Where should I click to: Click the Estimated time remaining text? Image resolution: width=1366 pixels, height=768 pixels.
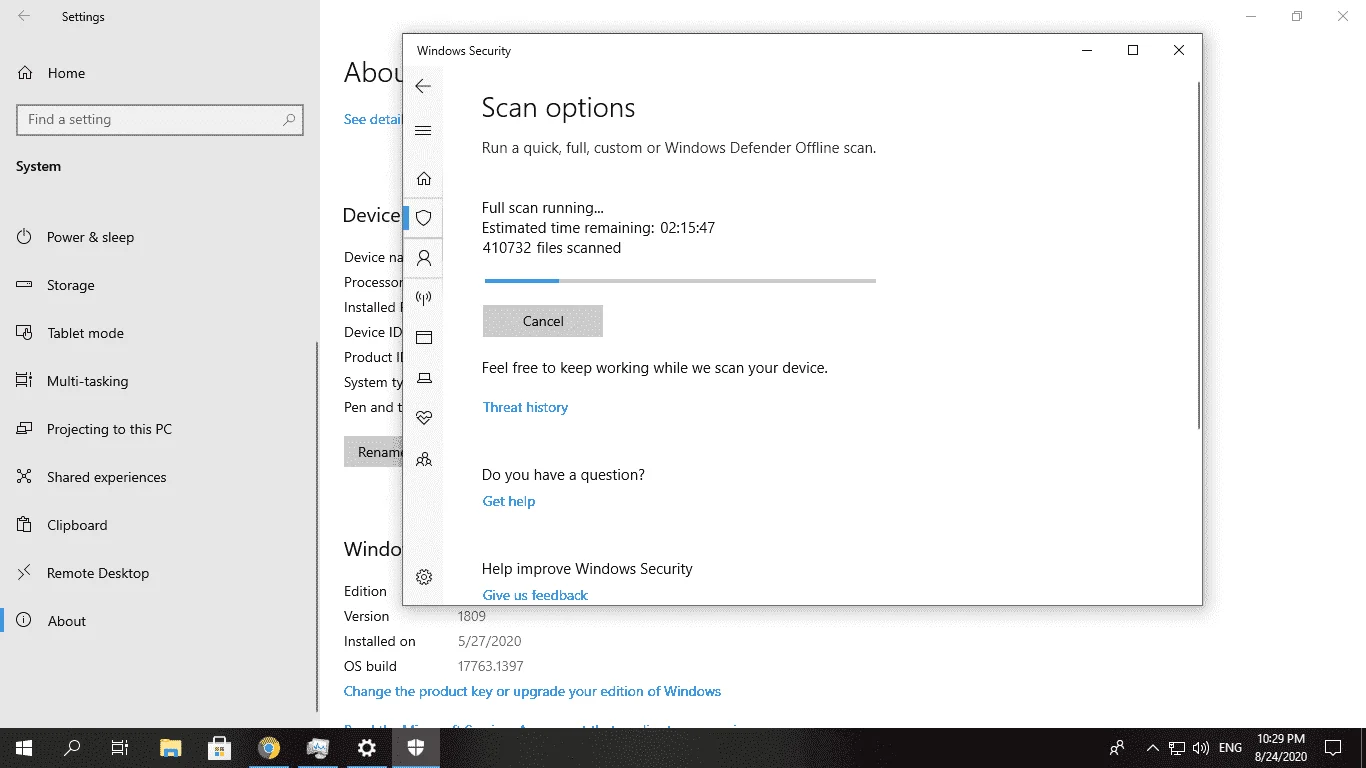click(x=598, y=228)
